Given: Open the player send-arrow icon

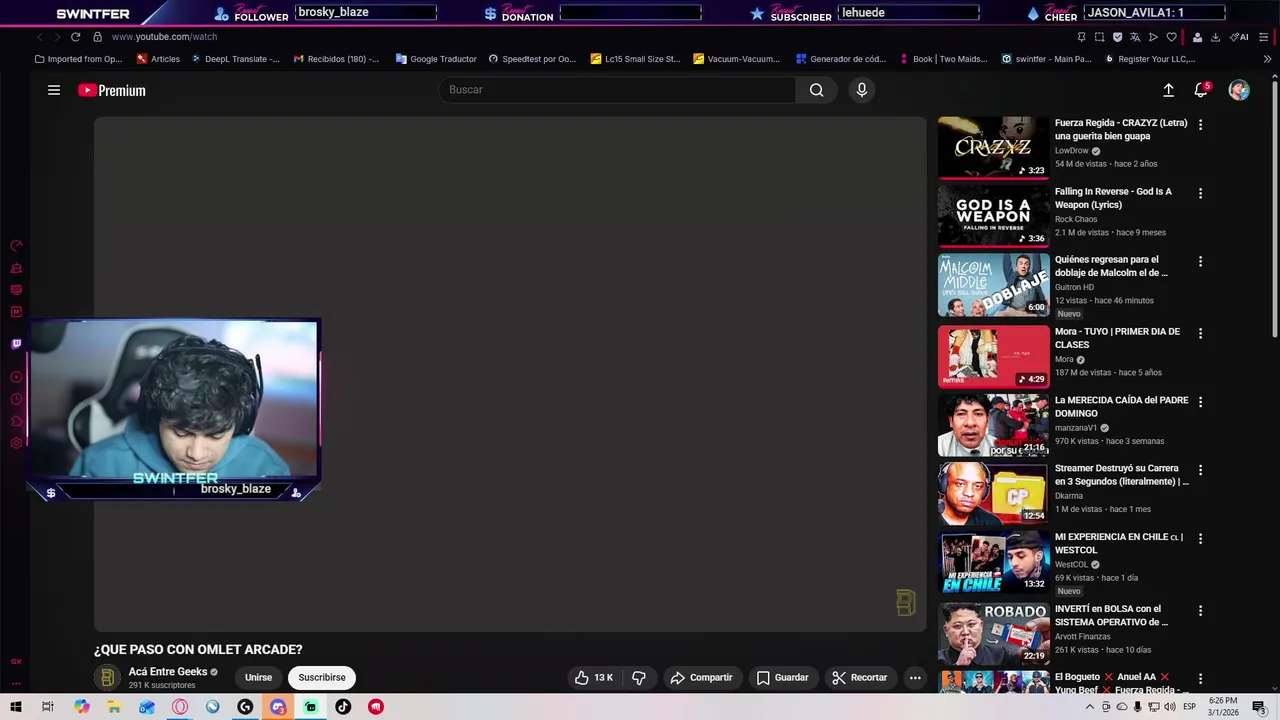Looking at the screenshot, I should click(1153, 37).
